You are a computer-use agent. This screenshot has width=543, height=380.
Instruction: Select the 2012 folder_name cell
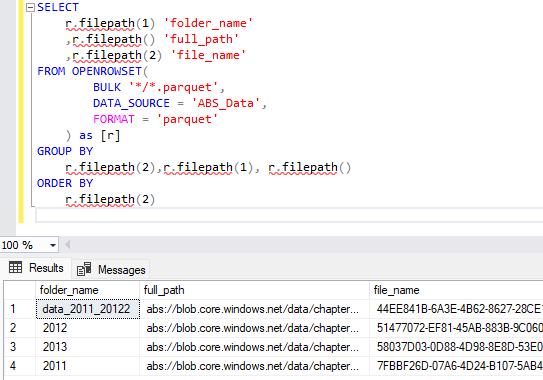(88, 328)
